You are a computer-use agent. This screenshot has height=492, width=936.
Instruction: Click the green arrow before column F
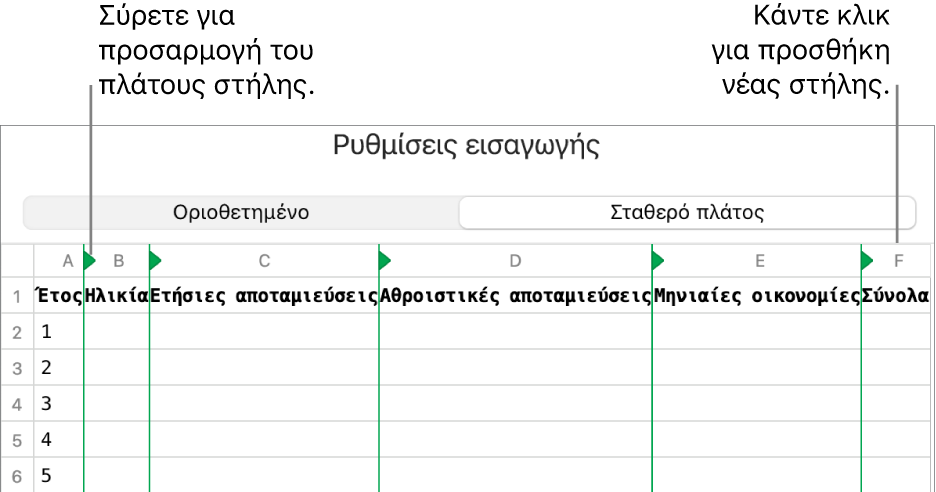click(867, 261)
